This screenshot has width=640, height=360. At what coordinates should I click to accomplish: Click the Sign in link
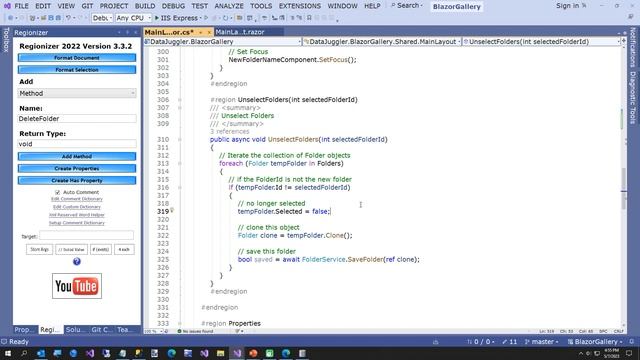click(567, 6)
